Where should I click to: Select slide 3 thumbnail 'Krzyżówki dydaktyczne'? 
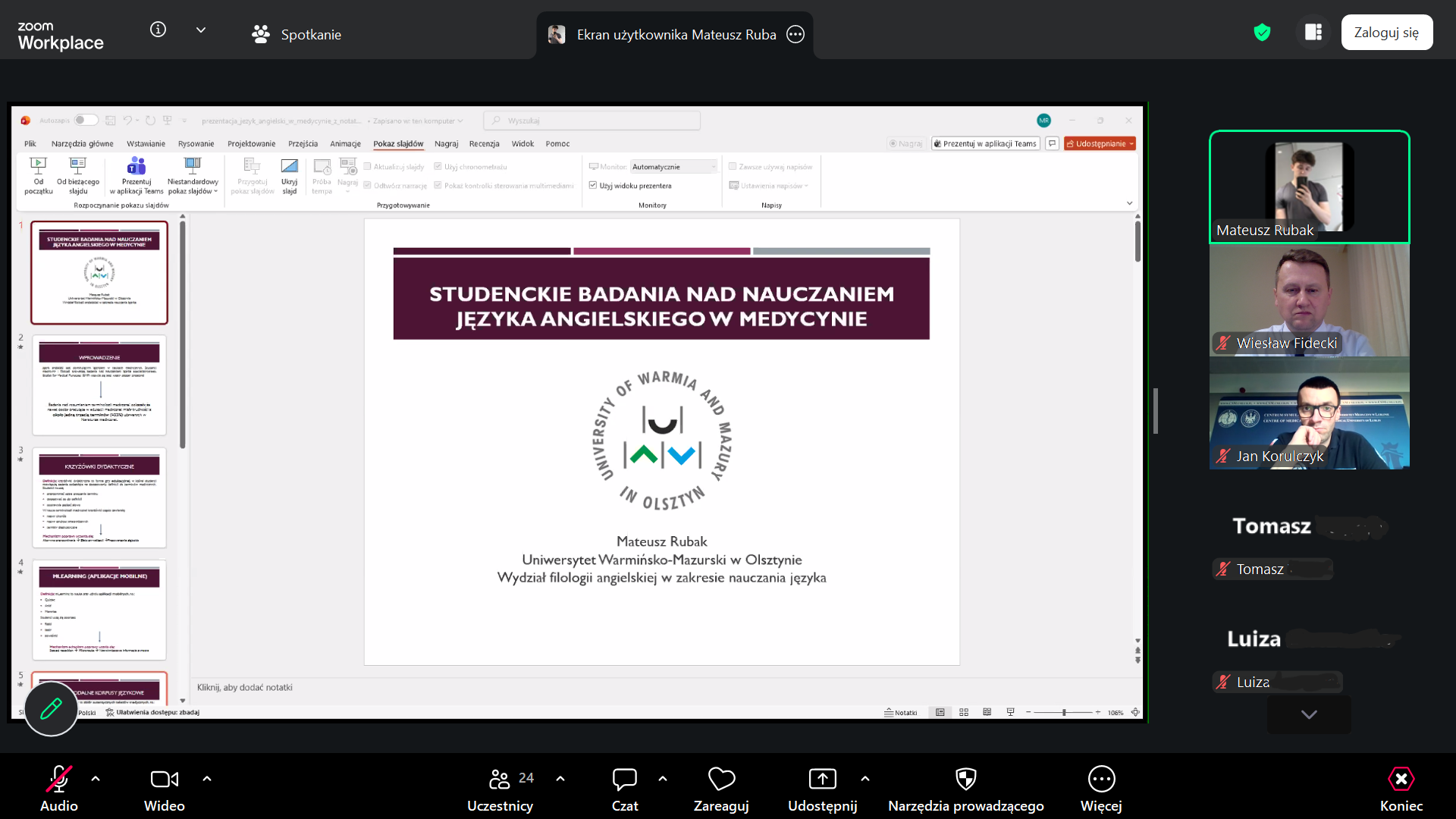[x=99, y=498]
